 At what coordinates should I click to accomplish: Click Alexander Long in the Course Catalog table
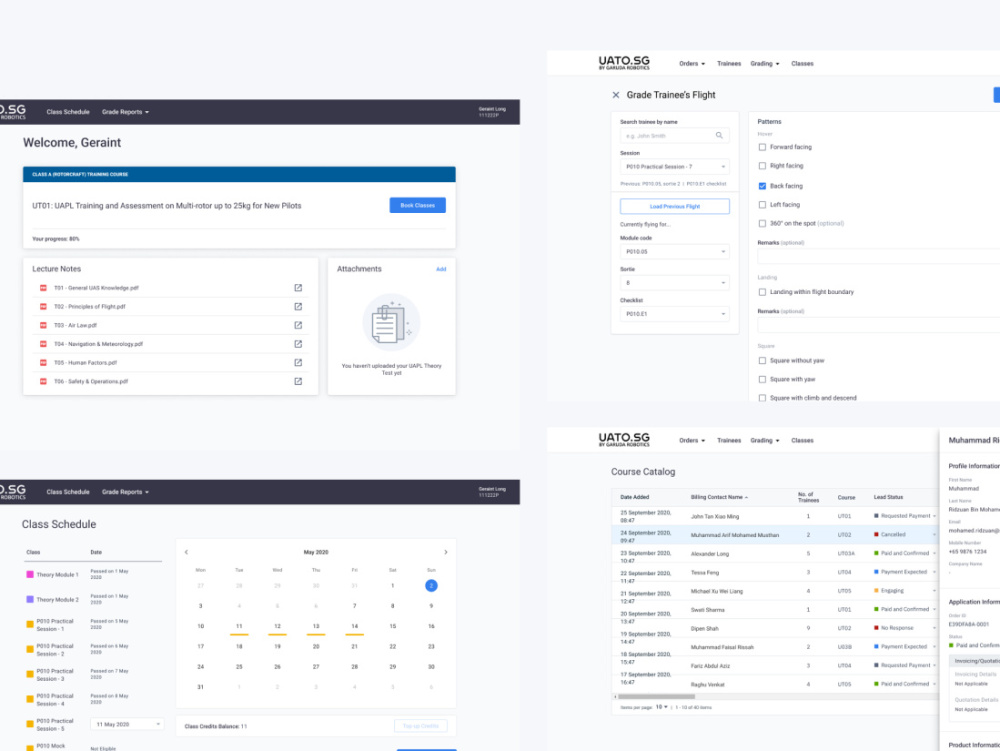point(709,553)
